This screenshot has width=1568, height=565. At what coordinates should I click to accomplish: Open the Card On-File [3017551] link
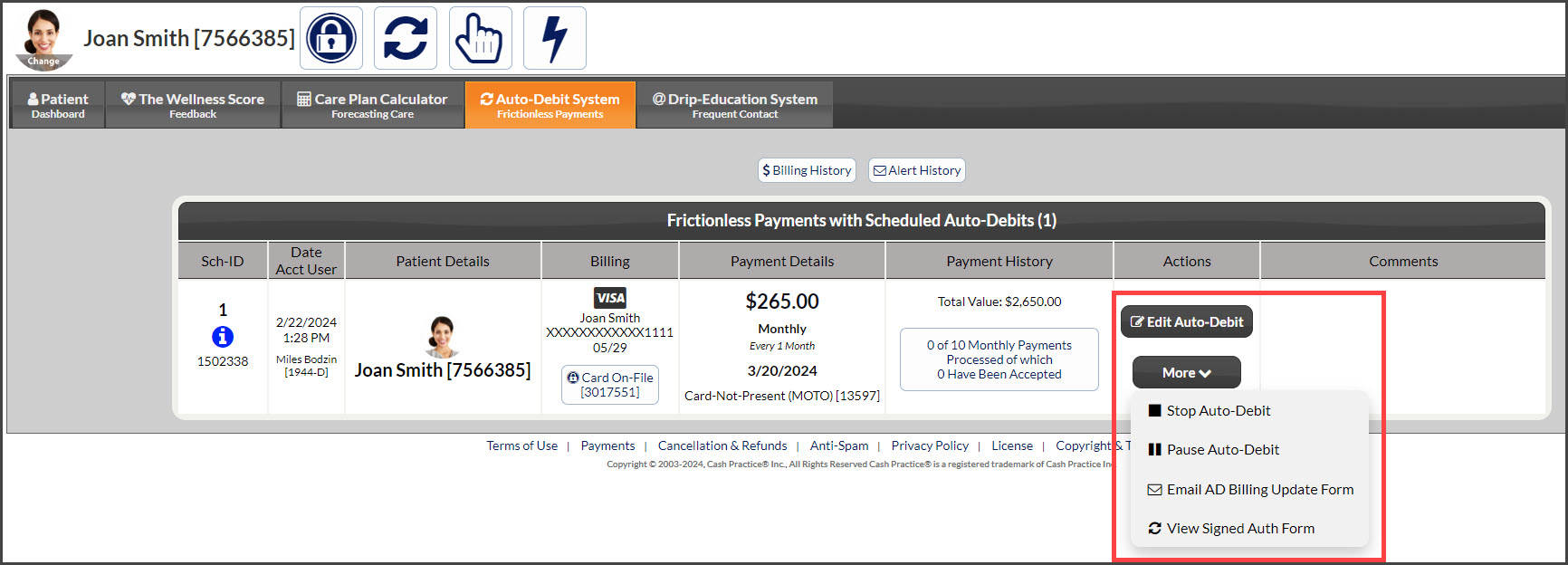[x=610, y=385]
